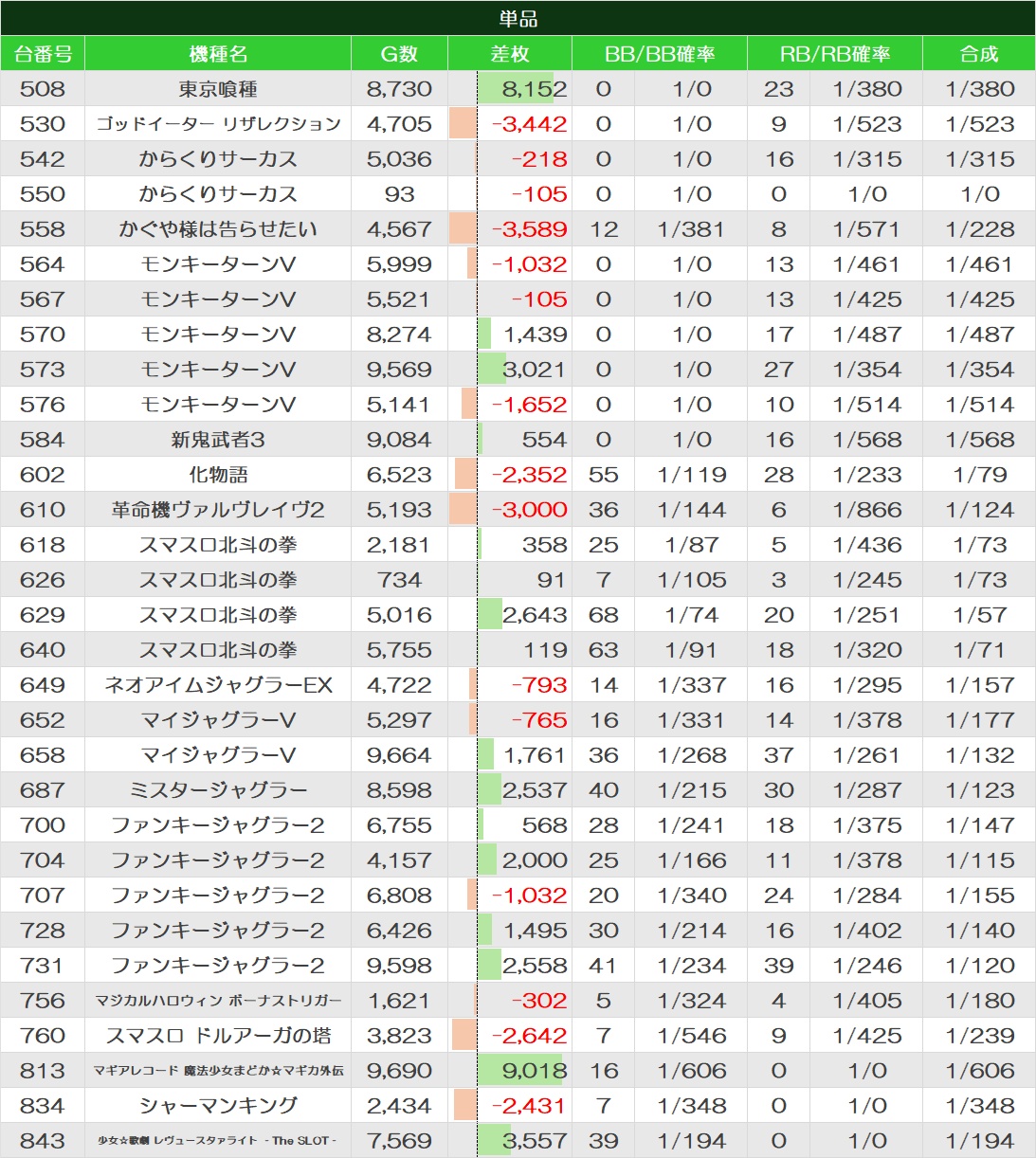Sort by the 差枚 column header
This screenshot has height=1158, width=1036.
tap(510, 54)
